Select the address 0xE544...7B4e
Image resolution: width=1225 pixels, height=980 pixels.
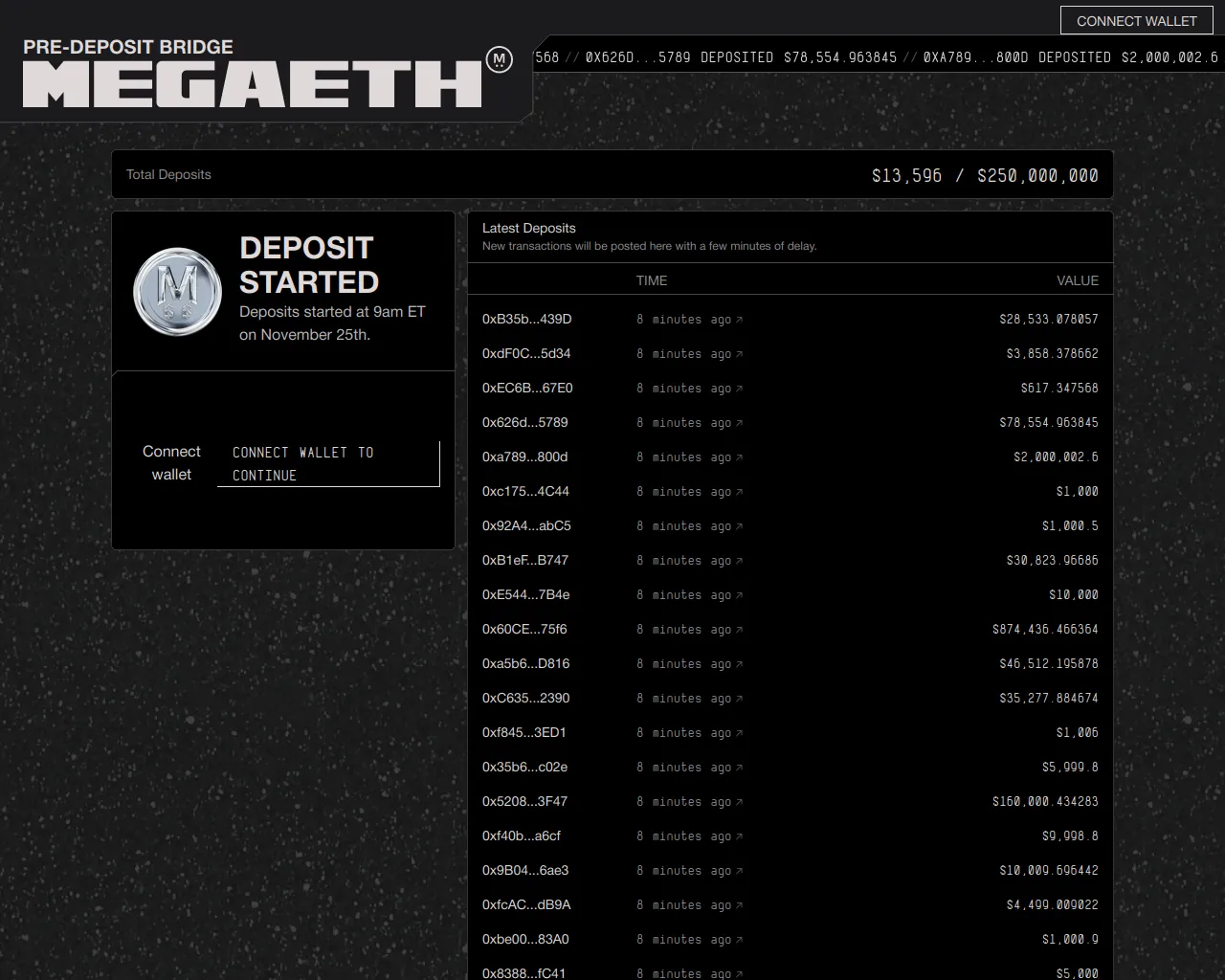[526, 594]
